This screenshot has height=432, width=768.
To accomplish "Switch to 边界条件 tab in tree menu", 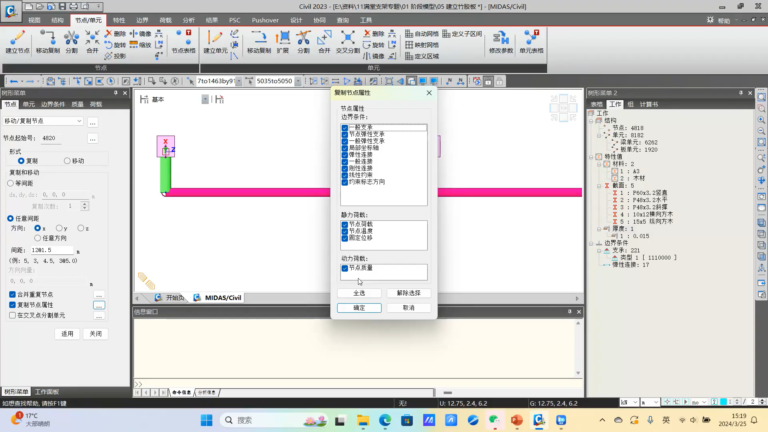I will coord(52,104).
